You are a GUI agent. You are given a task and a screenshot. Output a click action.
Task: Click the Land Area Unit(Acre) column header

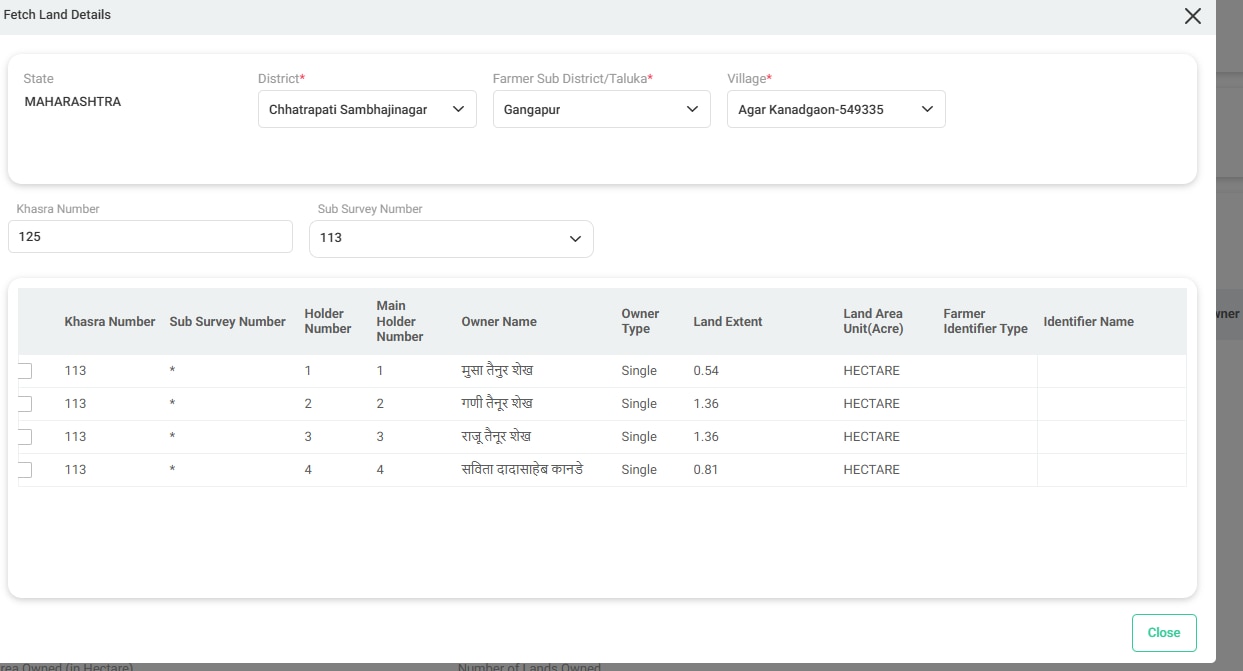[873, 321]
